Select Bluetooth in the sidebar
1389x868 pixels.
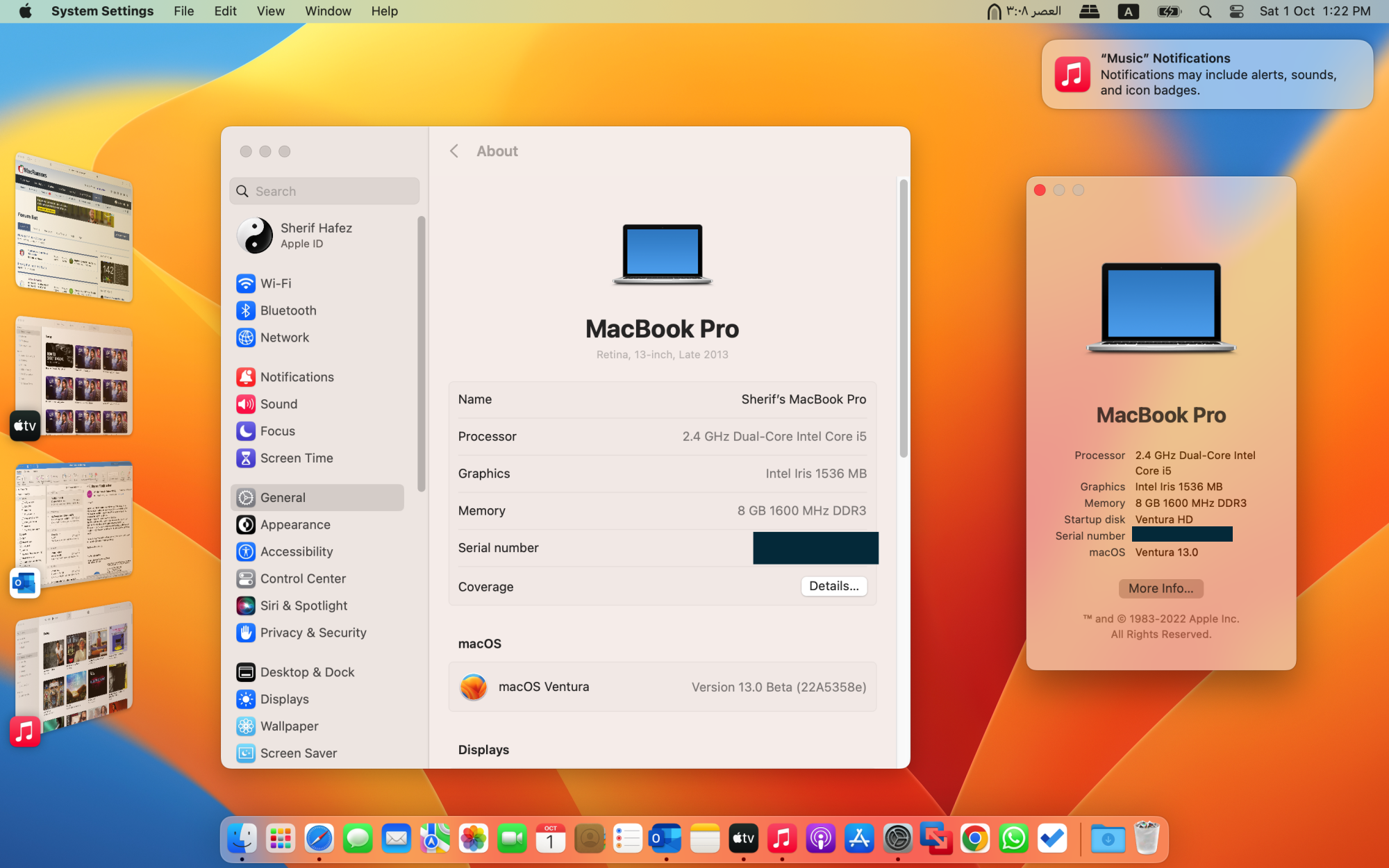click(x=288, y=310)
